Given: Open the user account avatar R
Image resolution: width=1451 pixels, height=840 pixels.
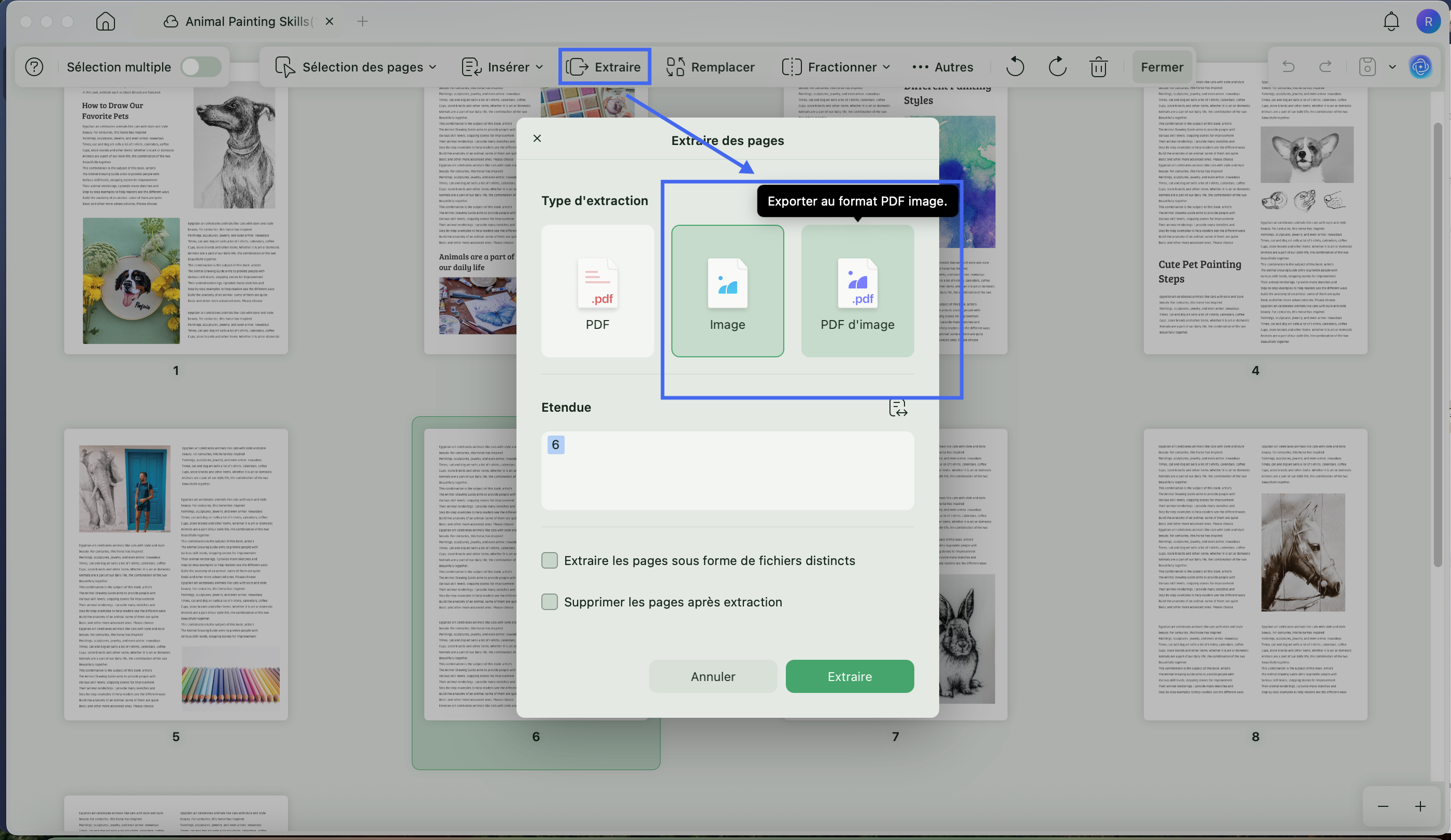Looking at the screenshot, I should coord(1428,21).
